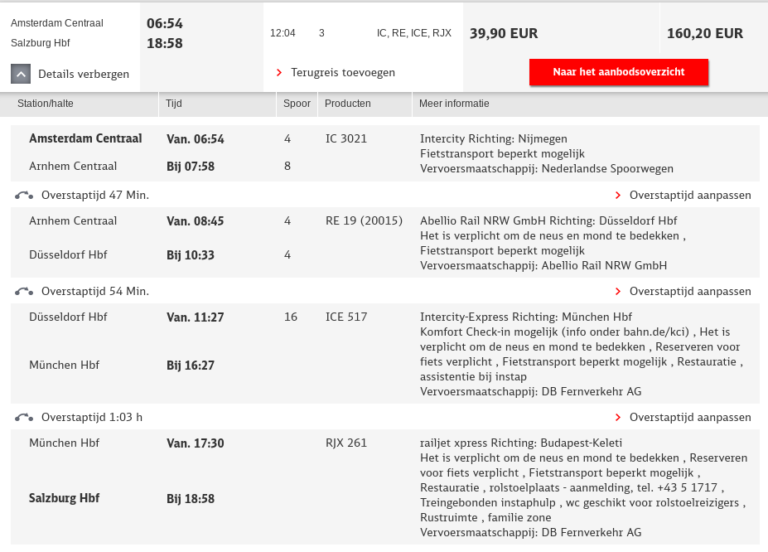The width and height of the screenshot is (768, 552).
Task: Add a return trip with Terugreis toevoegen
Action: coord(342,73)
